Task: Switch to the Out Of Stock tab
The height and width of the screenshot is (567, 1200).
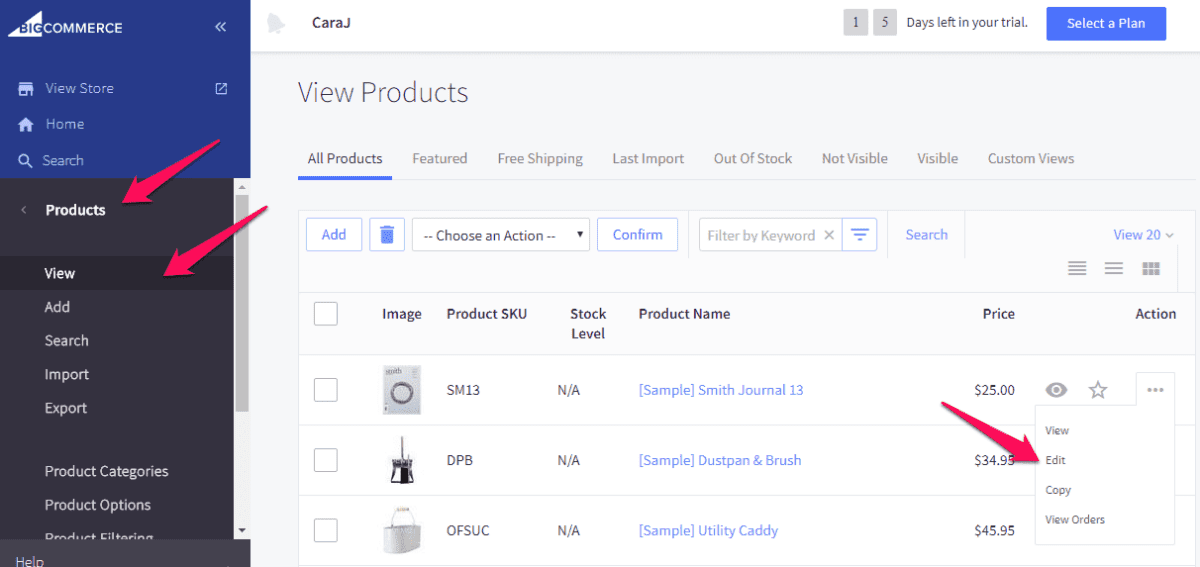Action: pyautogui.click(x=753, y=158)
